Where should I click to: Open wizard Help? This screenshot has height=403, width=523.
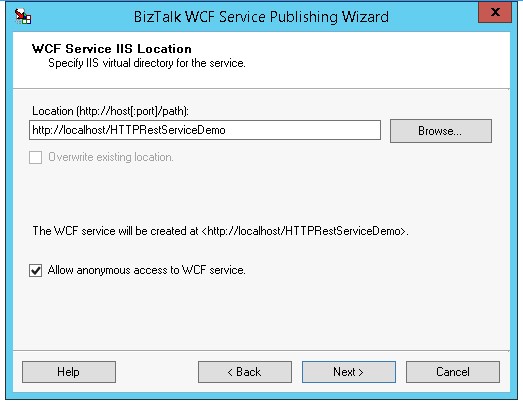pyautogui.click(x=69, y=372)
